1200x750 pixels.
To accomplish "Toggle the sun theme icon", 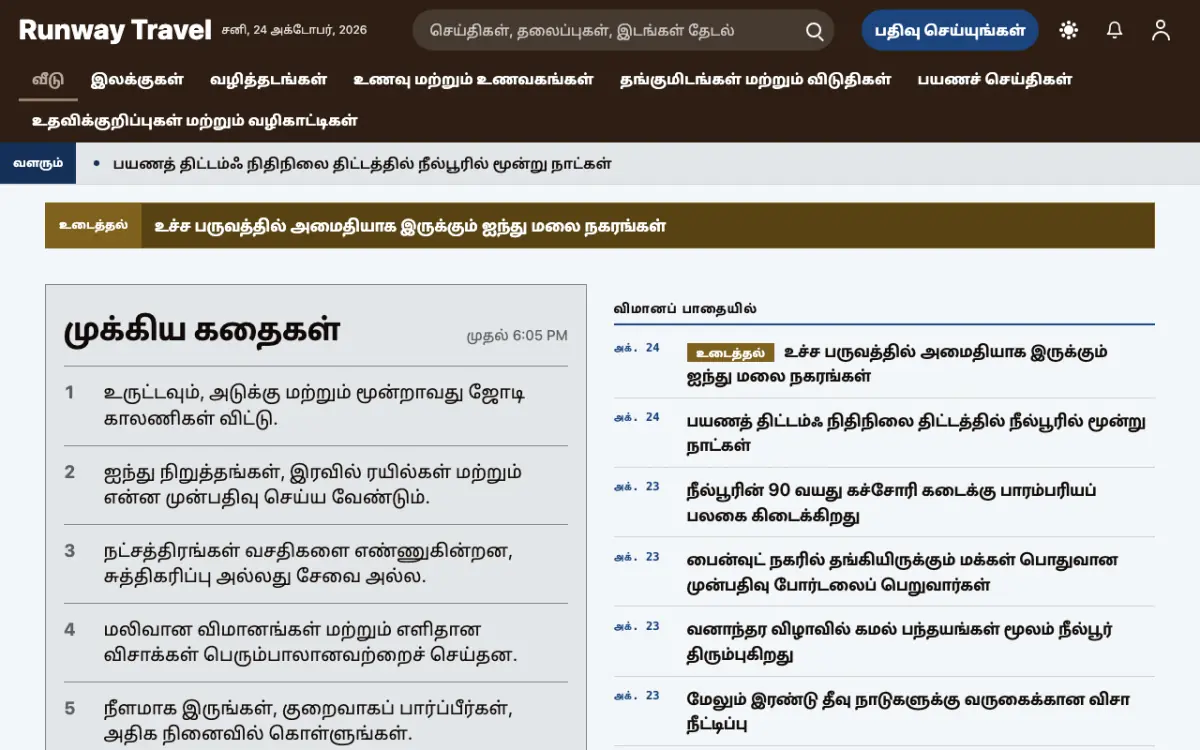I will pos(1069,30).
